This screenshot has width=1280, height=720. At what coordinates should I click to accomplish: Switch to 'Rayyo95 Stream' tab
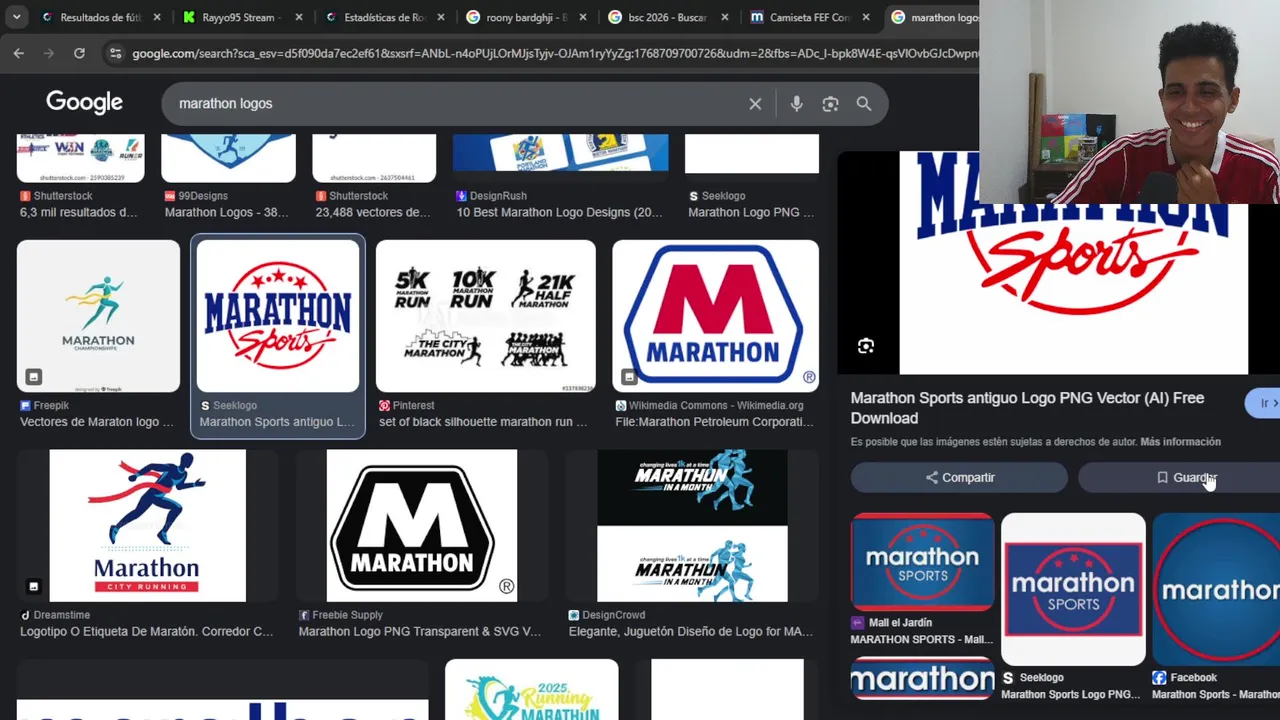point(243,17)
